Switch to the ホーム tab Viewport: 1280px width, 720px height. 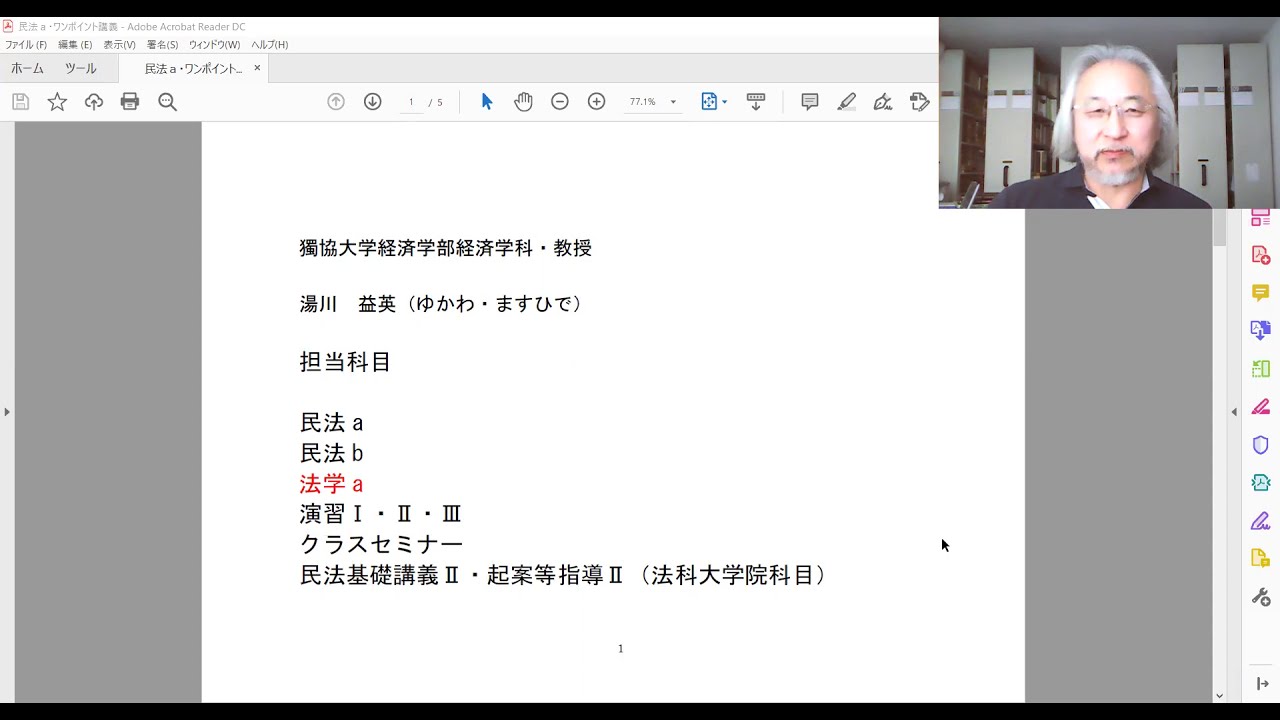click(28, 68)
